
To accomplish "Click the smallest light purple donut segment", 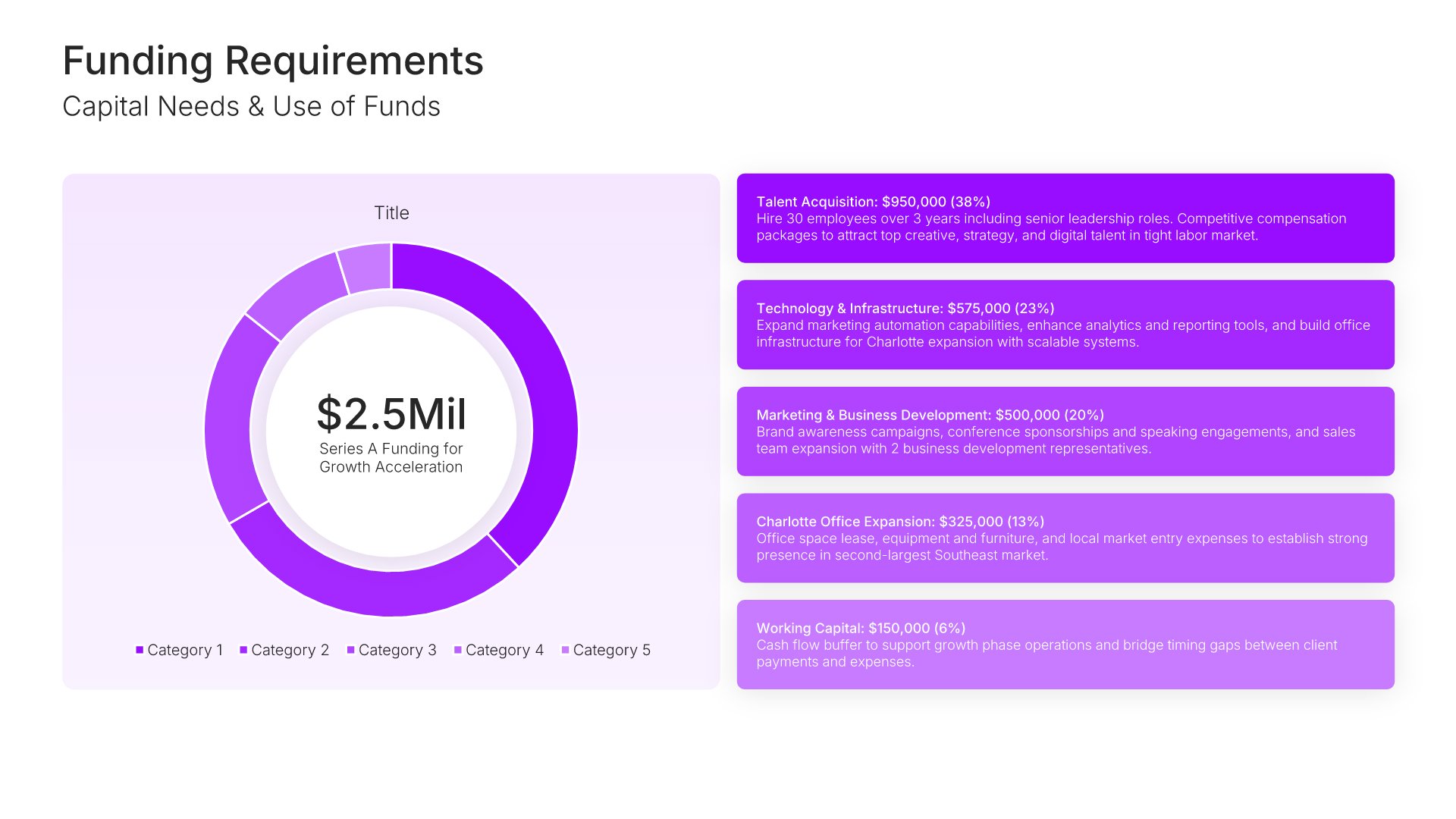I will [366, 268].
